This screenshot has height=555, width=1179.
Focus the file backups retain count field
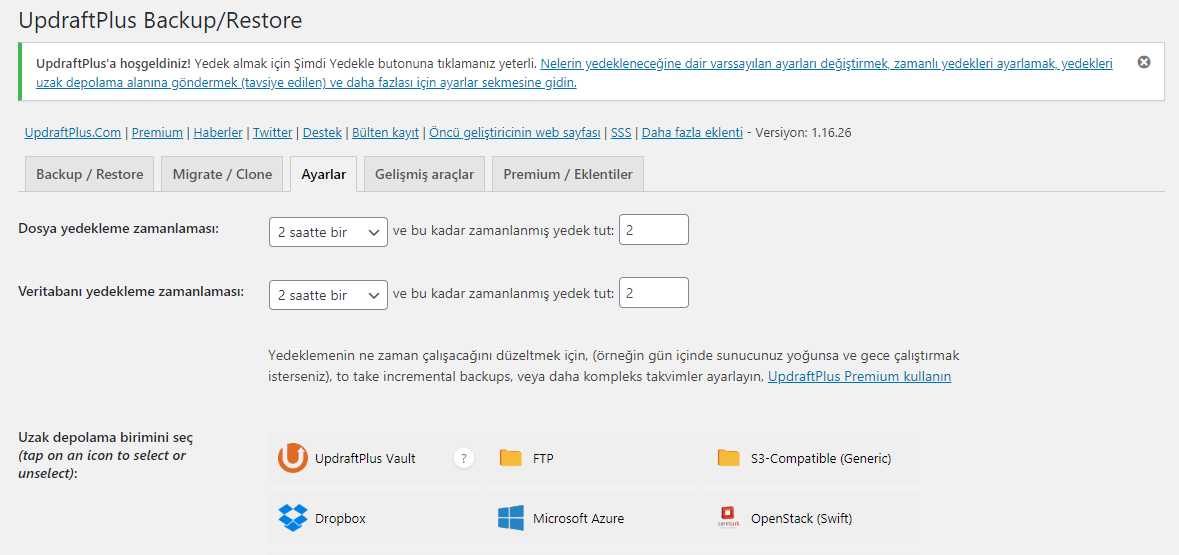653,229
